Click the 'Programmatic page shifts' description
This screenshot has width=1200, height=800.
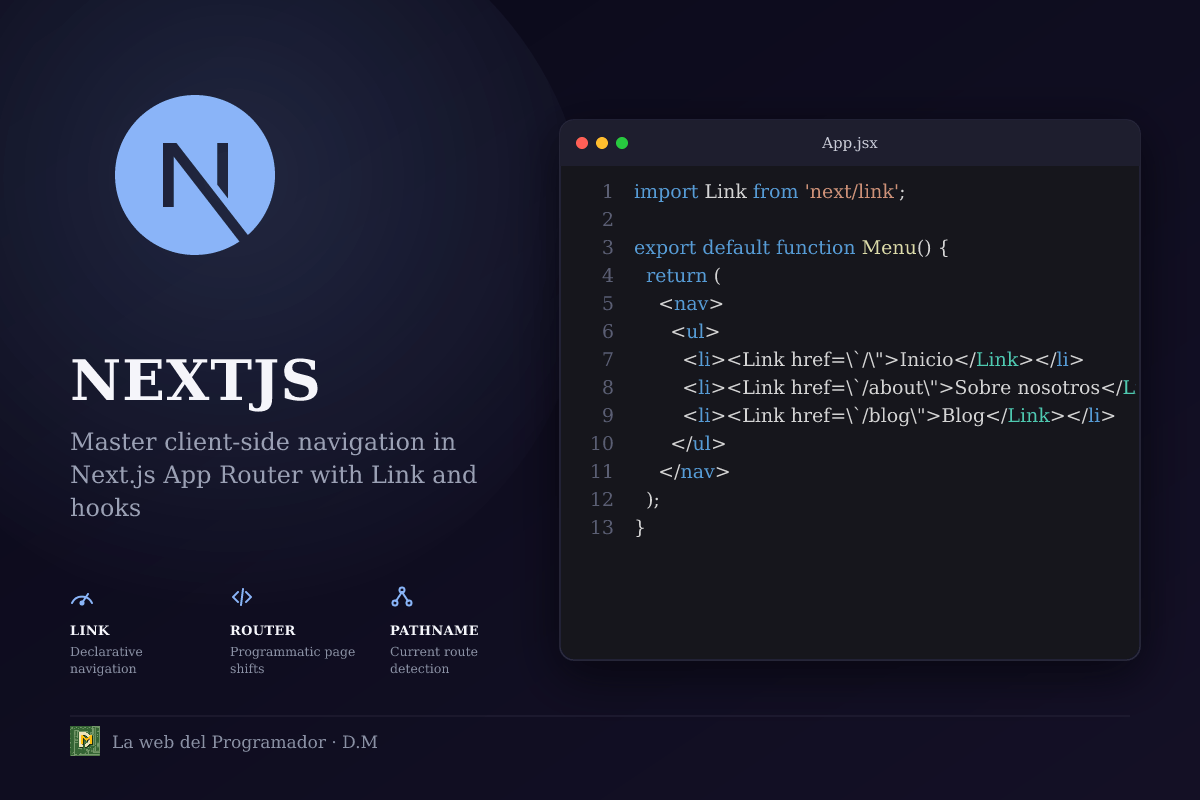tap(292, 660)
